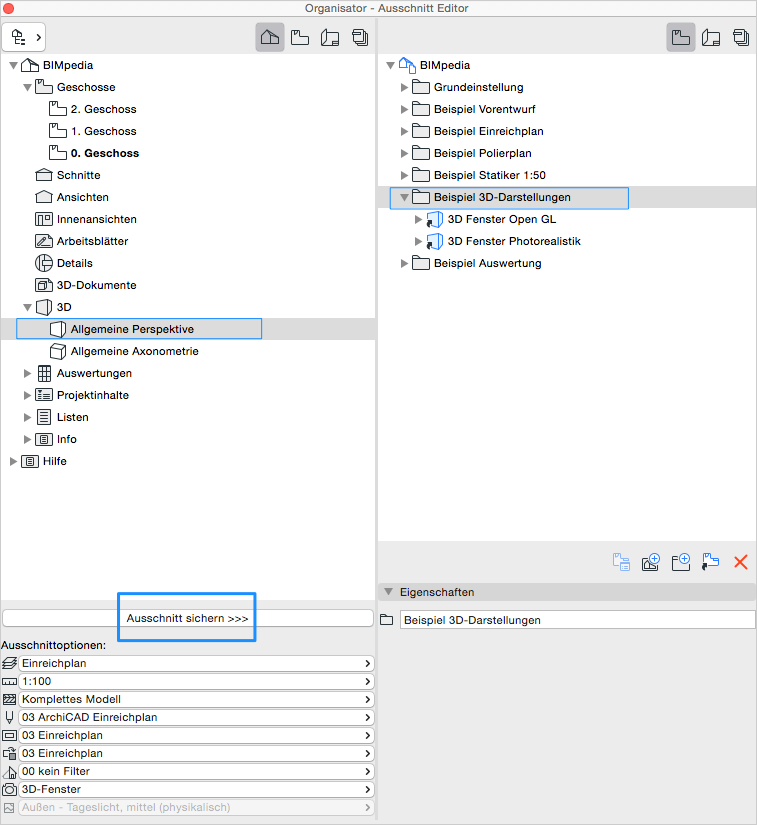Click the view settings icon in bottom toolbar

pyautogui.click(x=621, y=562)
